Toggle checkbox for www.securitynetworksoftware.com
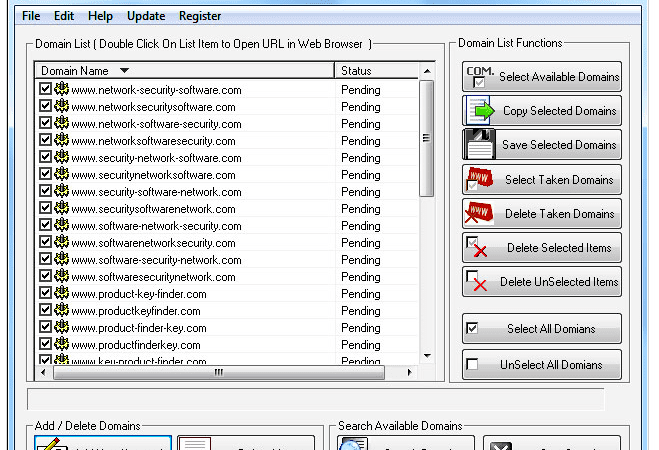Viewport: 659px width, 450px height. (45, 174)
